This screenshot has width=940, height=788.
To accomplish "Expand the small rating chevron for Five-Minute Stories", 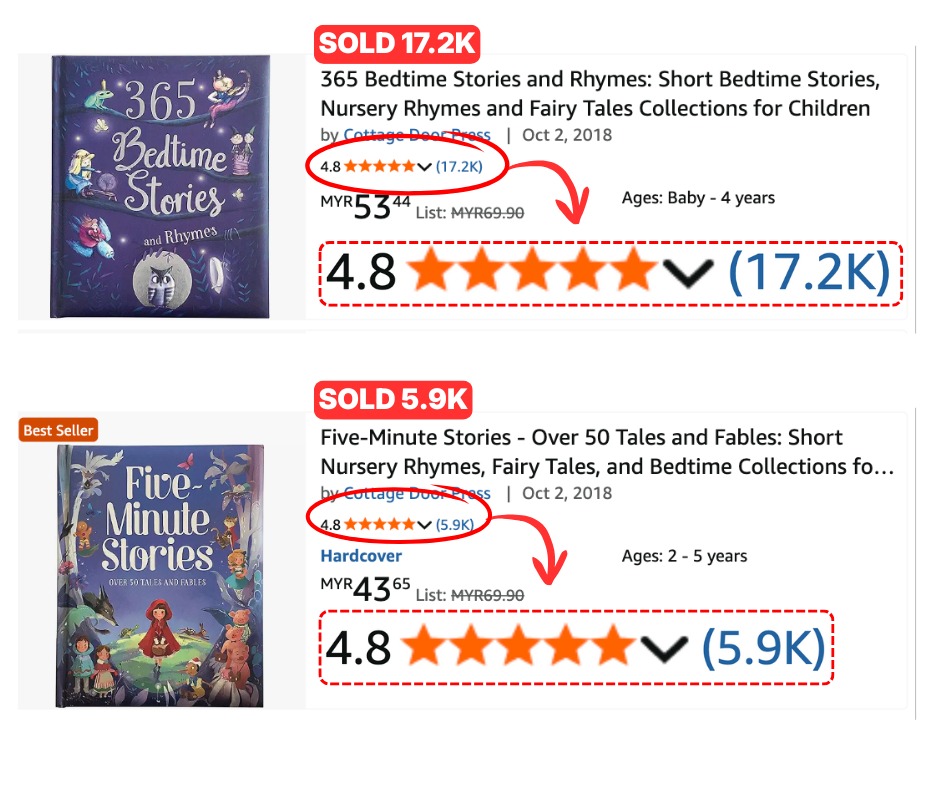I will [x=424, y=525].
